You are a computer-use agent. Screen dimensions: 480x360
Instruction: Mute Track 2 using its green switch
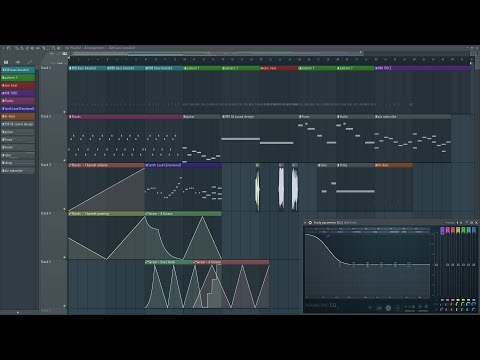point(65,160)
